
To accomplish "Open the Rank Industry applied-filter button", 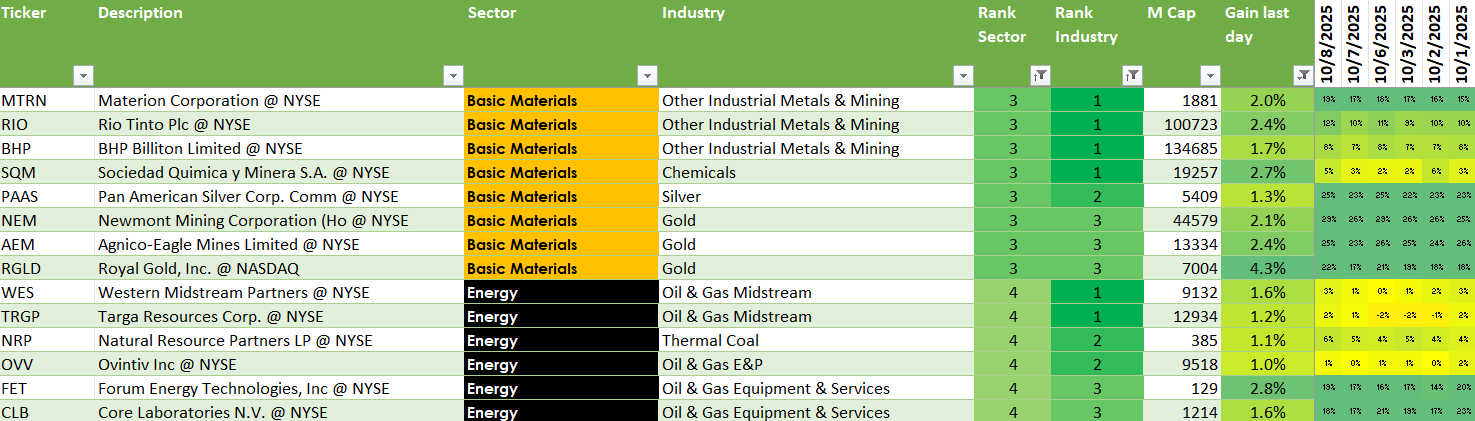I will point(1132,76).
